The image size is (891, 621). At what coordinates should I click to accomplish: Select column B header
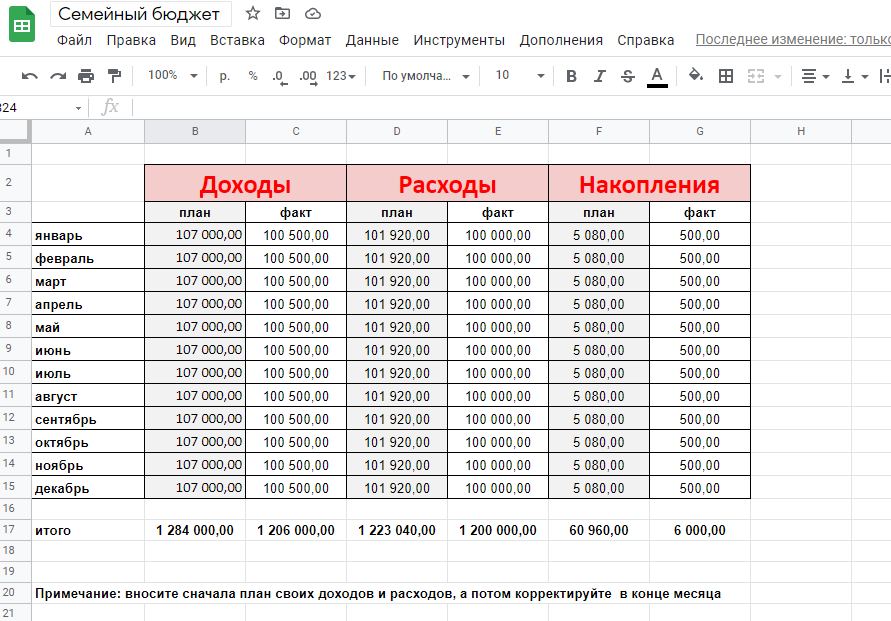(x=195, y=131)
